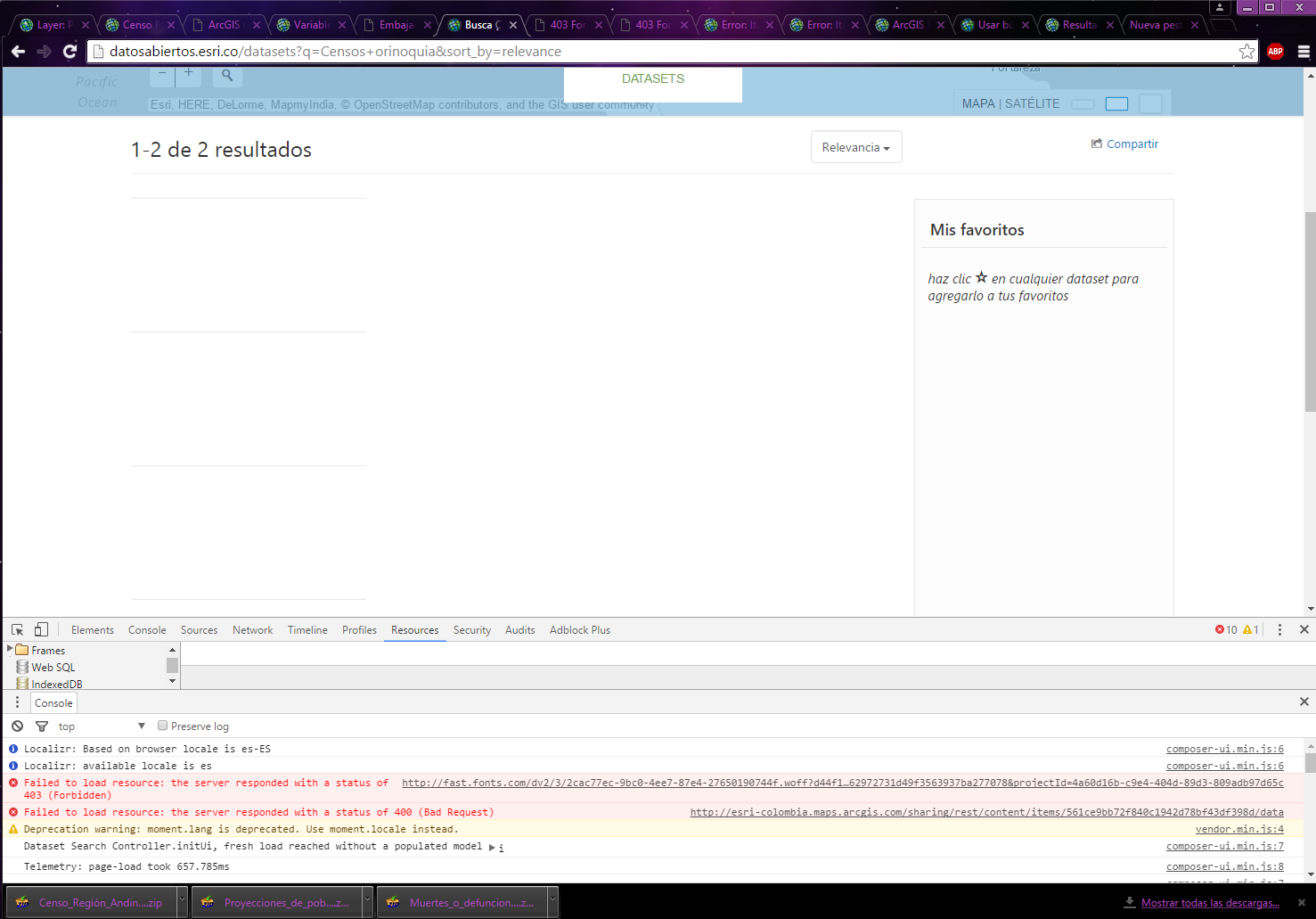Image resolution: width=1316 pixels, height=919 pixels.
Task: Switch to the Network panel
Action: 253,629
